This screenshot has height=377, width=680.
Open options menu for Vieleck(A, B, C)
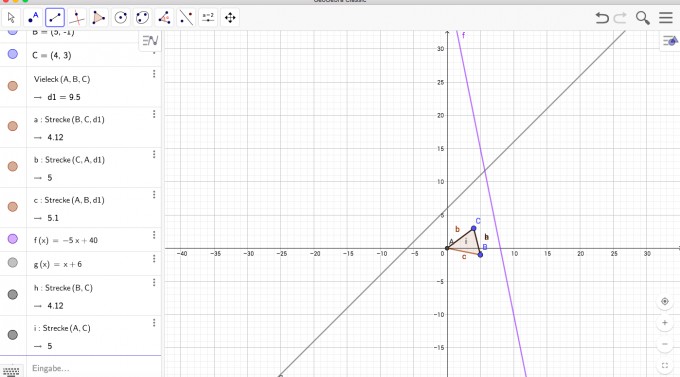click(154, 74)
